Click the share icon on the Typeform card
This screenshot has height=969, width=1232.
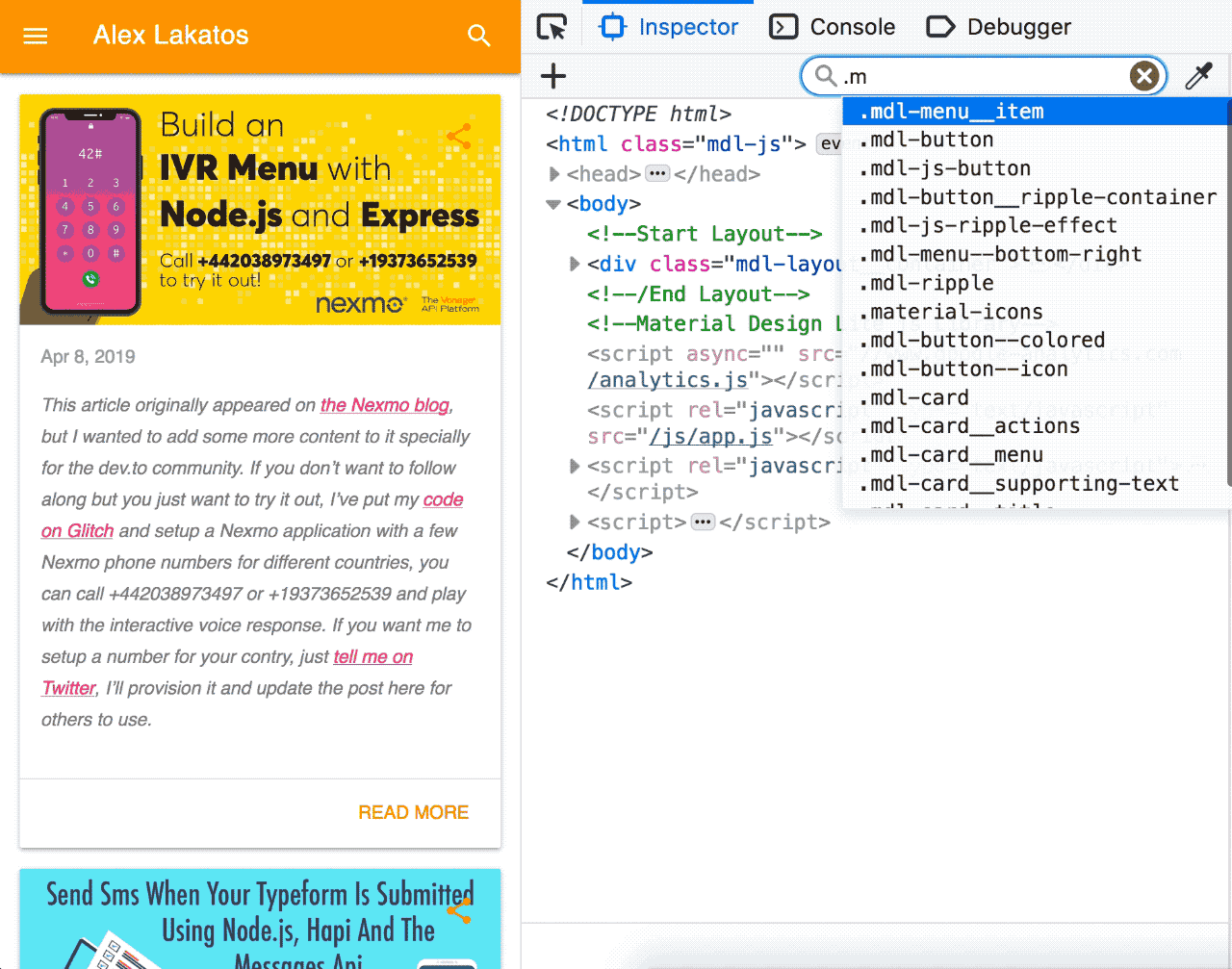pos(459,909)
